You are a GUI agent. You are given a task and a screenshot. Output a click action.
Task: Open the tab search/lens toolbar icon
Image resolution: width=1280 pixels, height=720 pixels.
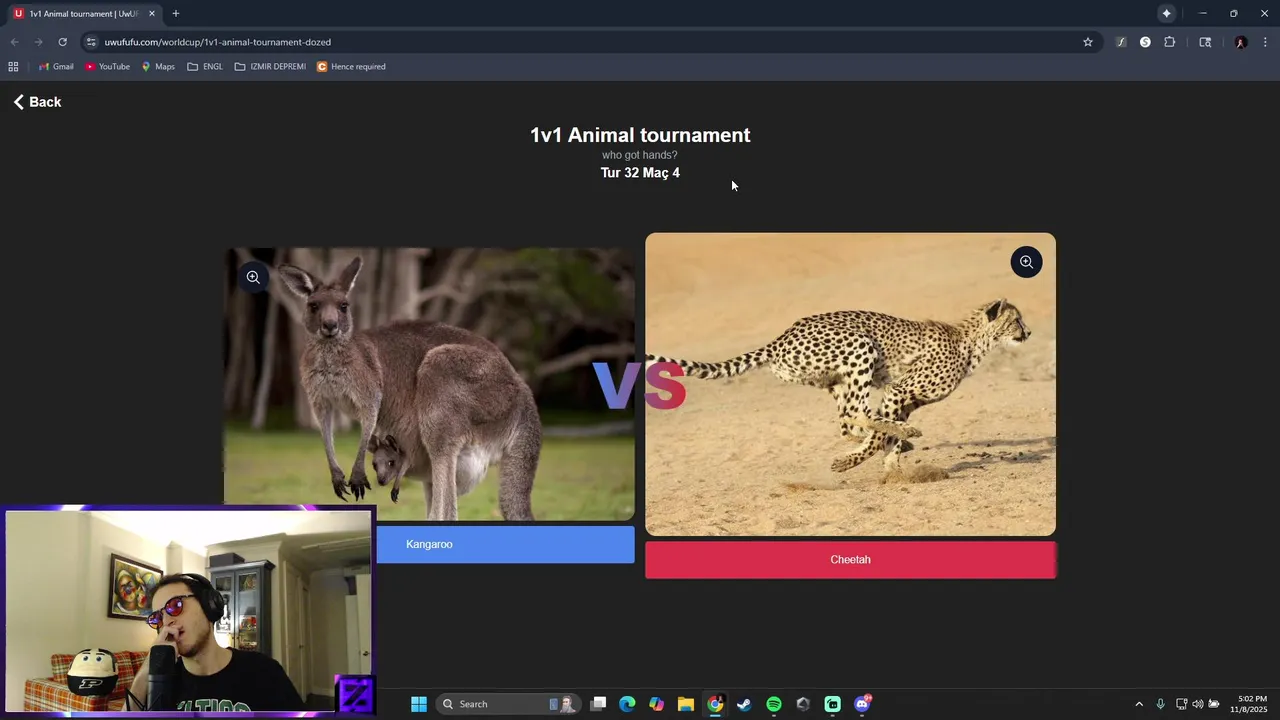pyautogui.click(x=1205, y=42)
